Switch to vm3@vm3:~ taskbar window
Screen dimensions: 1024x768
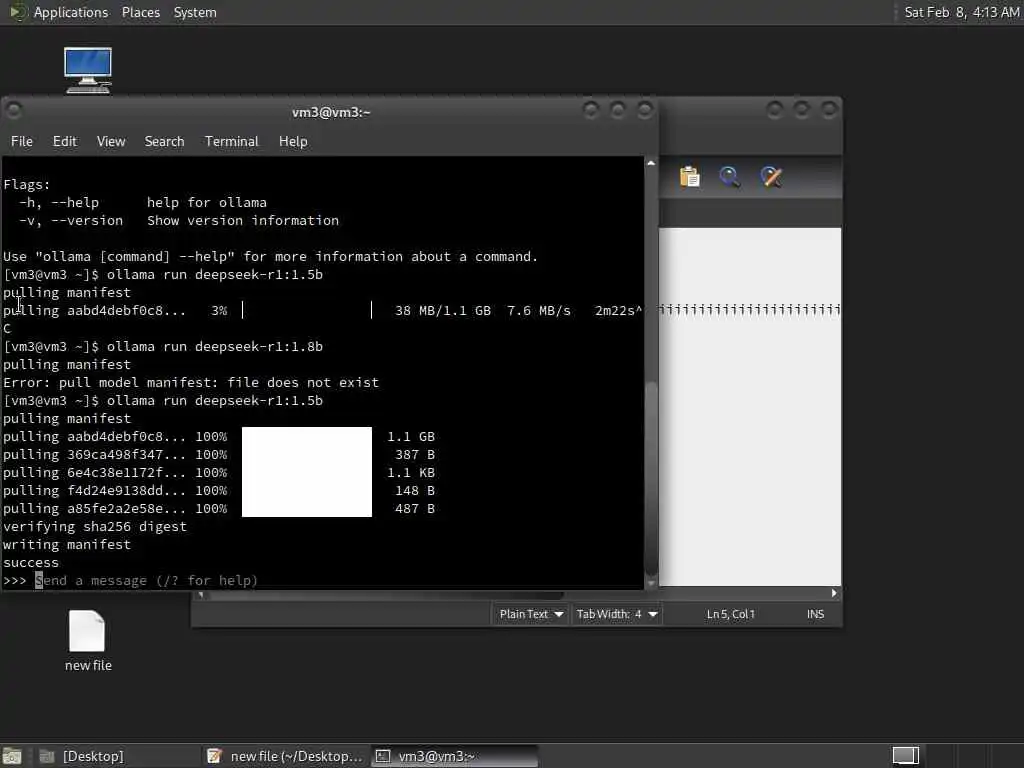455,756
